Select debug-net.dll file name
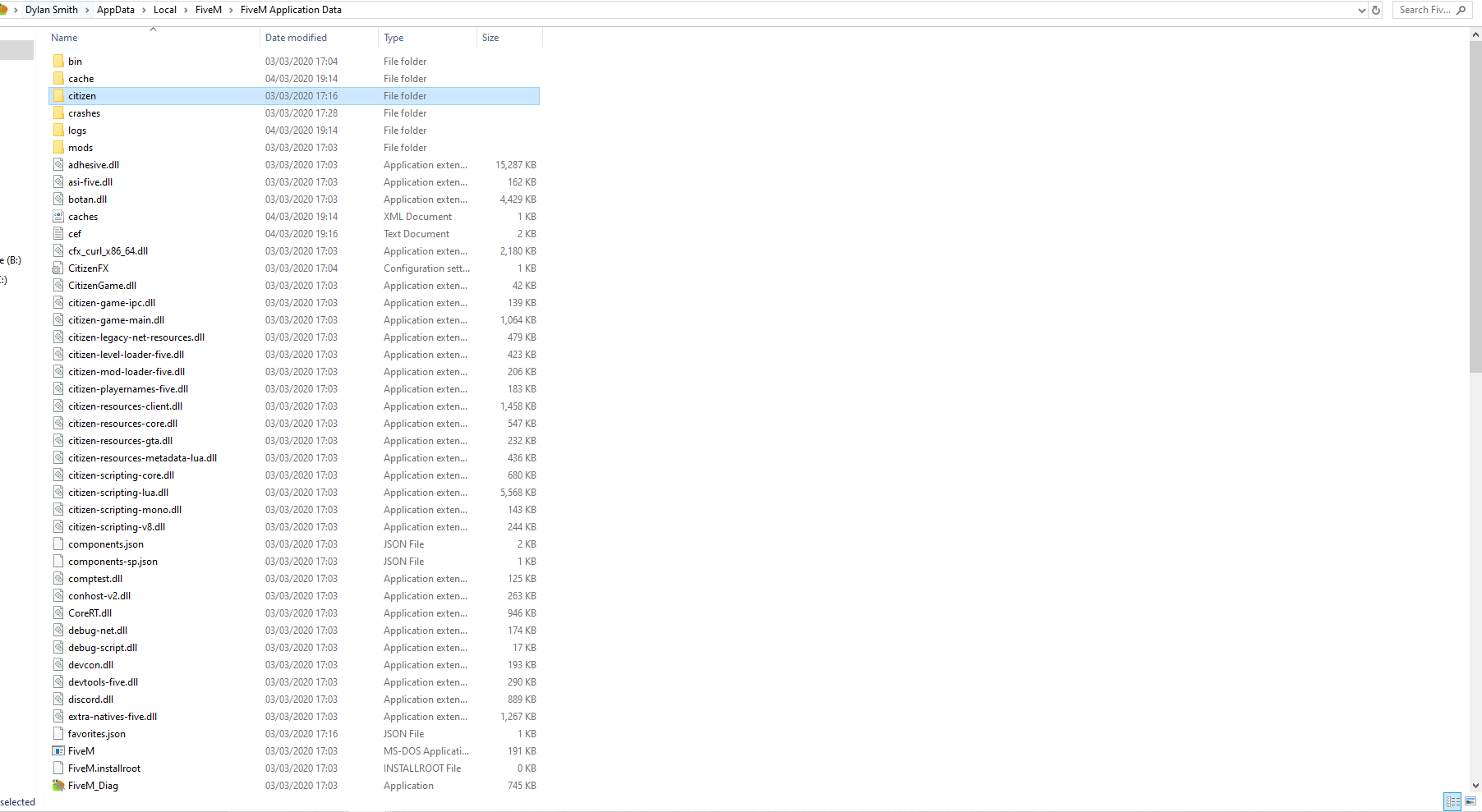Image resolution: width=1482 pixels, height=812 pixels. 98,631
